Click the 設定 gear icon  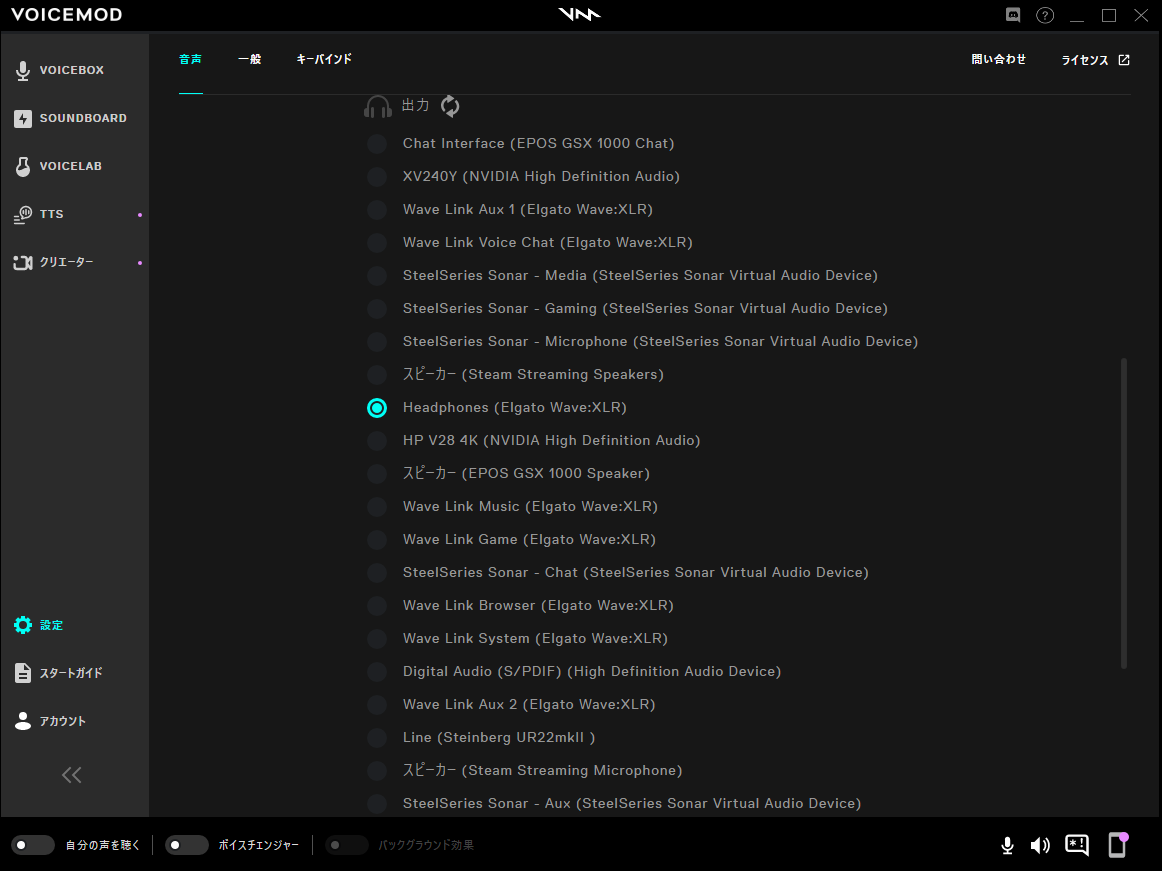point(23,625)
